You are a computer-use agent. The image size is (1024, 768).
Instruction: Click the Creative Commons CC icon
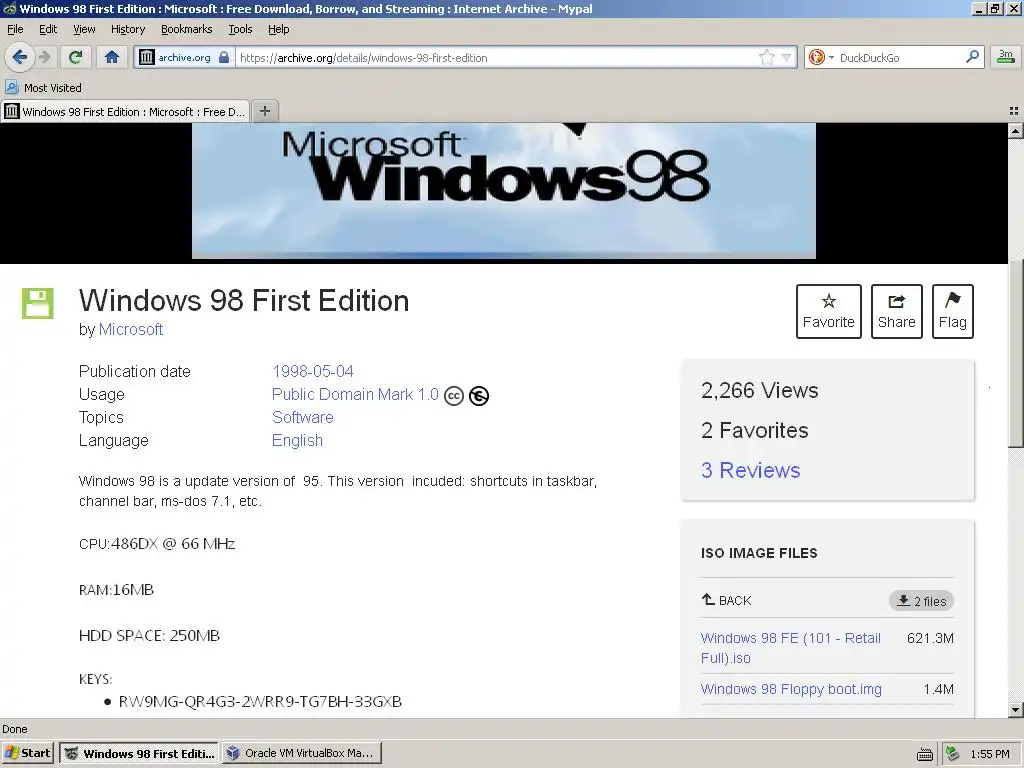pyautogui.click(x=454, y=396)
